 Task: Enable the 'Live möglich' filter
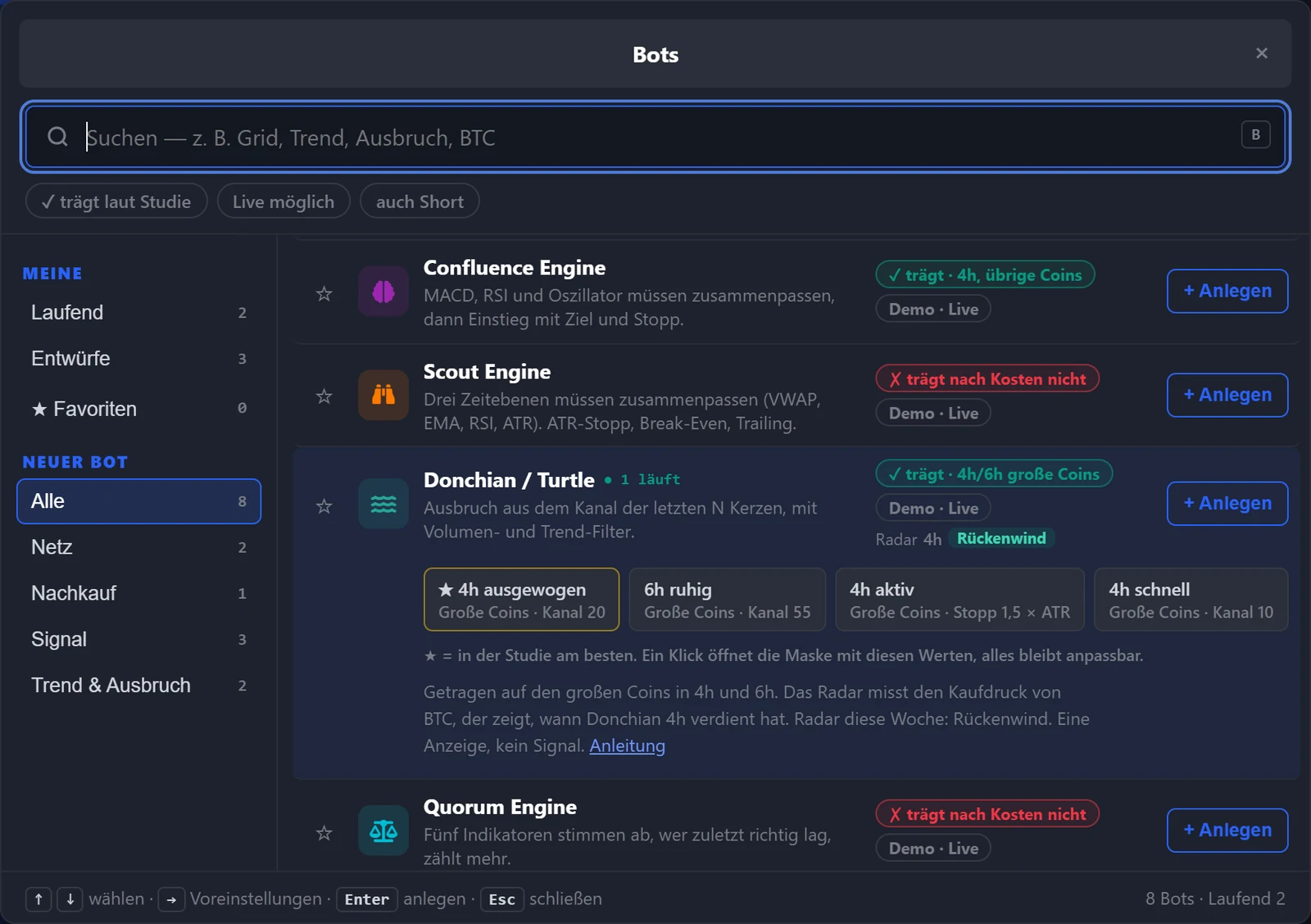click(284, 202)
